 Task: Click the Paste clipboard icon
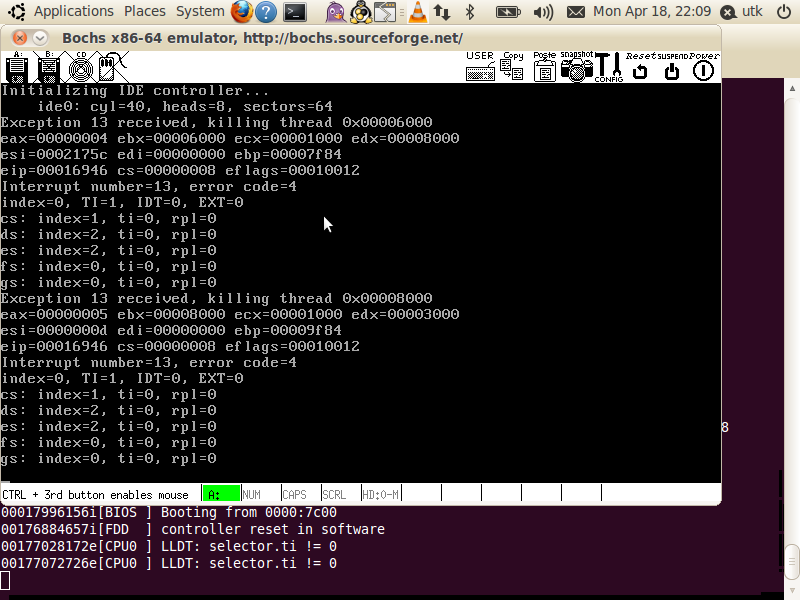(544, 66)
